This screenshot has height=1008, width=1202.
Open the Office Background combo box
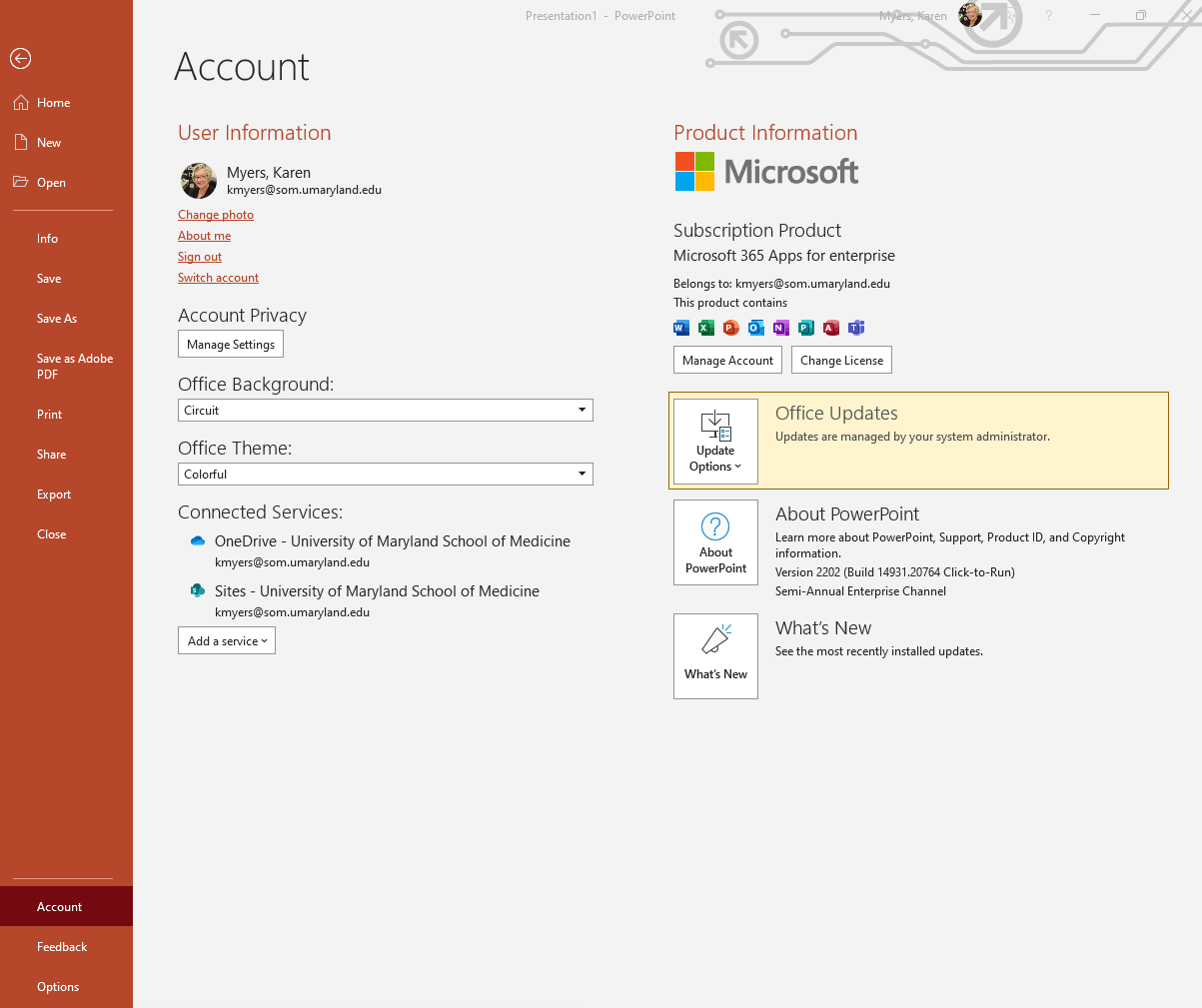coord(386,411)
